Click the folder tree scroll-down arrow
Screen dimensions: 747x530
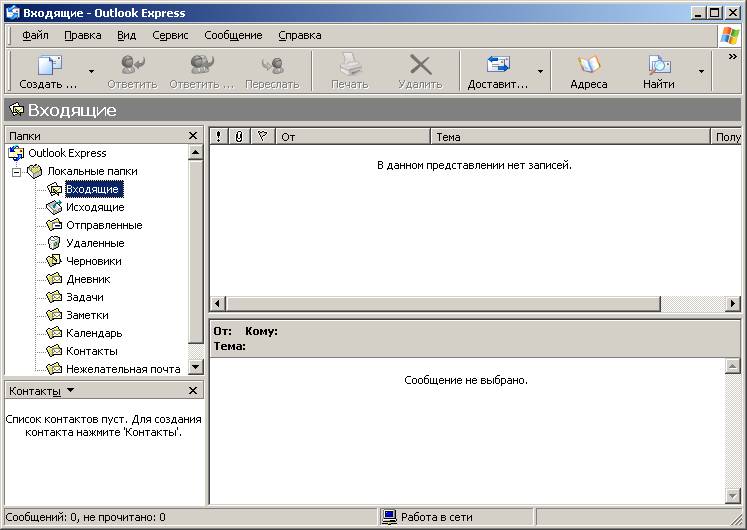point(195,367)
